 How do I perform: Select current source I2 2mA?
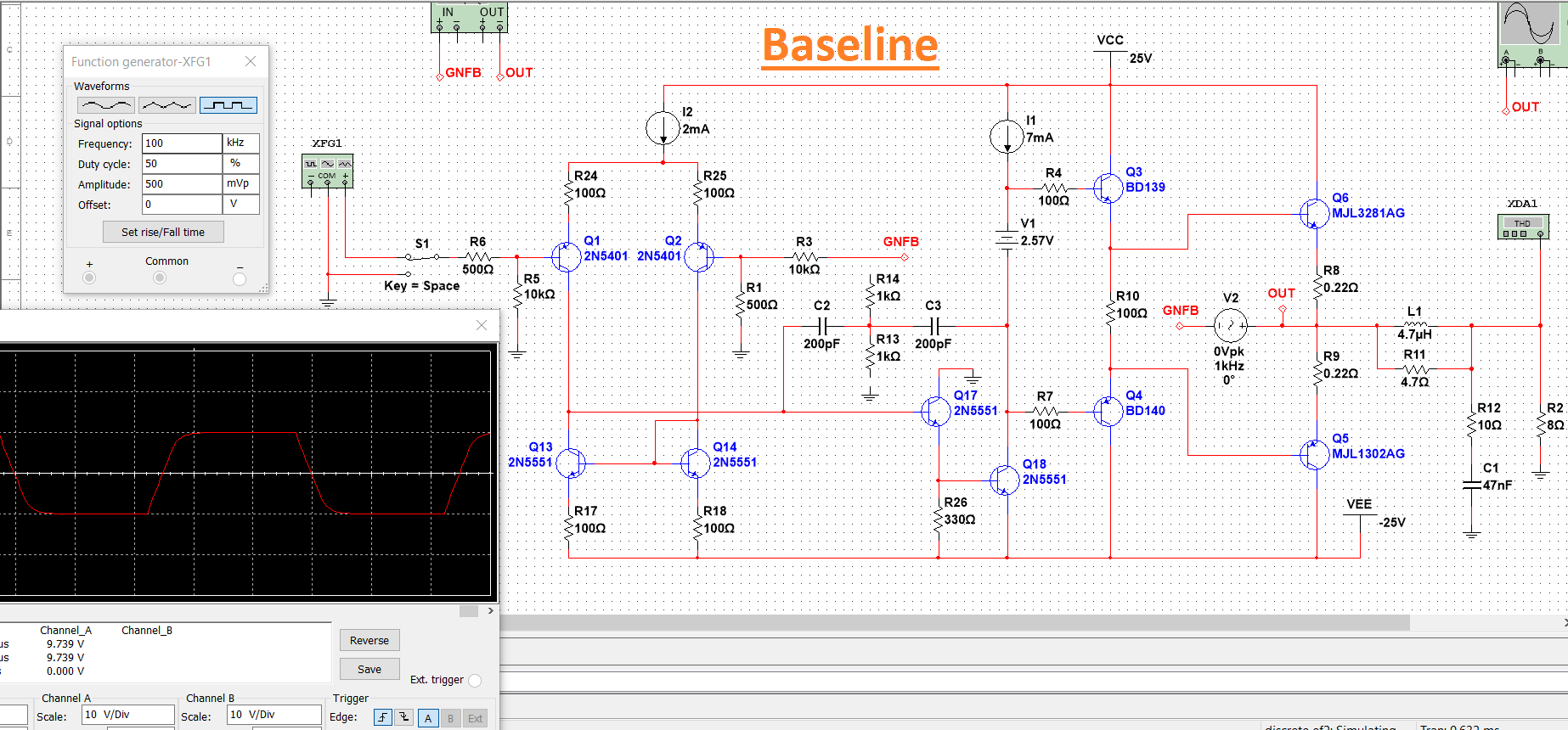coord(663,129)
